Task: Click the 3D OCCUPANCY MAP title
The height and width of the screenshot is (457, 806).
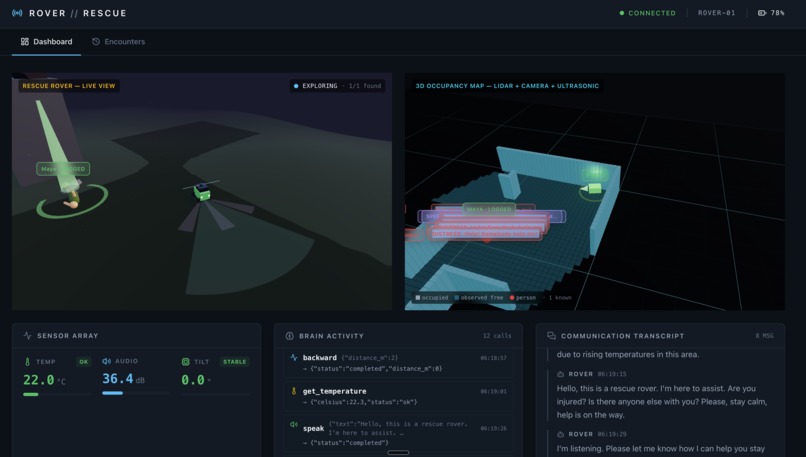Action: click(507, 86)
